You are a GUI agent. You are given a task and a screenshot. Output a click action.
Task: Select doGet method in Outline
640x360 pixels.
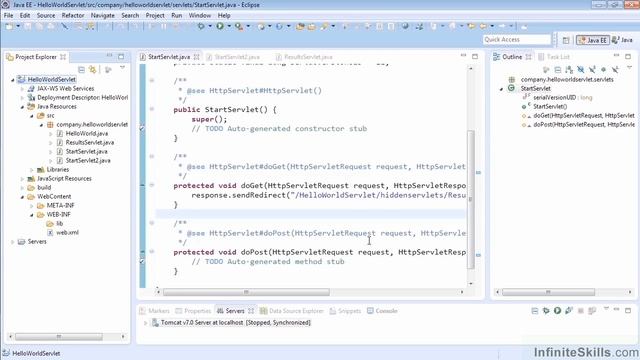point(584,116)
